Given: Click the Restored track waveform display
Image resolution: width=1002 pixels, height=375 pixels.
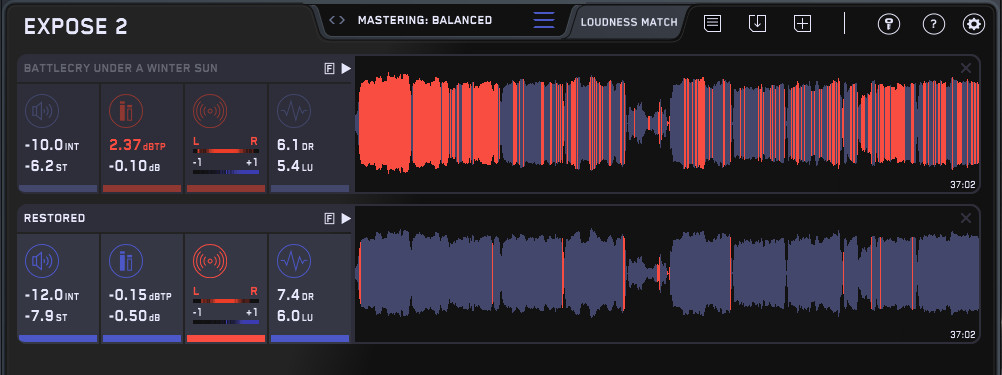Looking at the screenshot, I should pyautogui.click(x=667, y=275).
